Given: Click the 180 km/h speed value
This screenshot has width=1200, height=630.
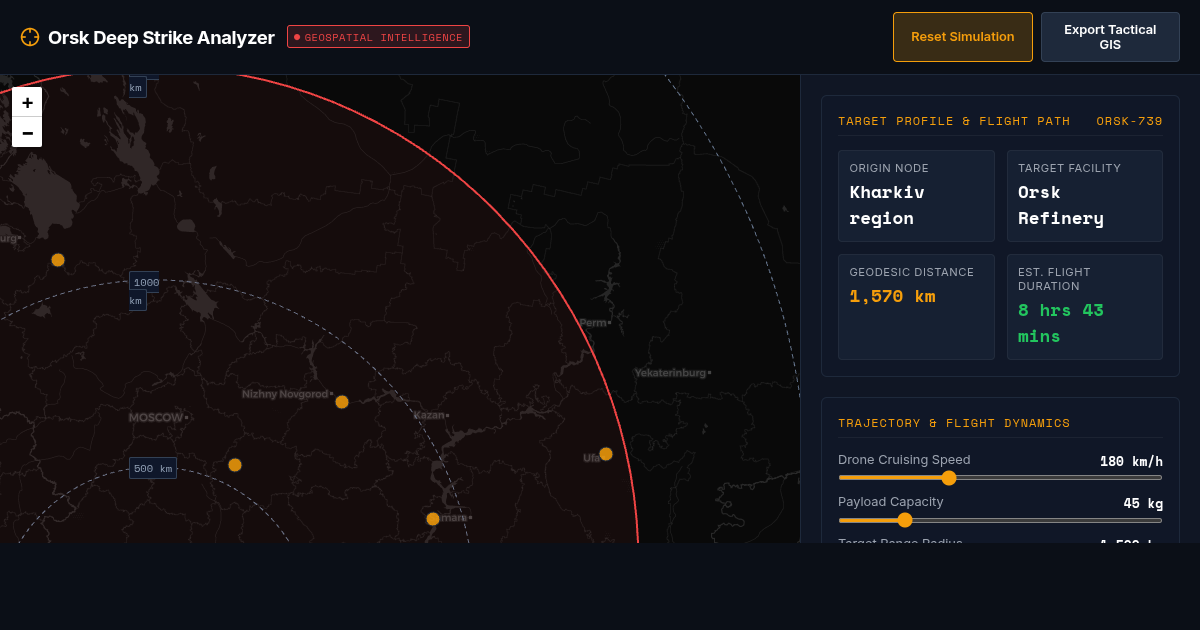Looking at the screenshot, I should (x=1131, y=461).
